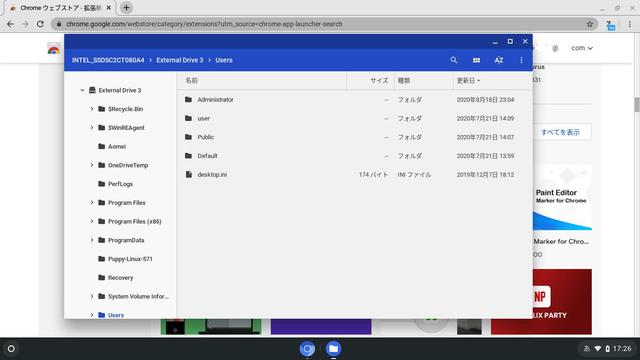Click the あ input method indicator
This screenshot has height=360, width=640.
(587, 349)
